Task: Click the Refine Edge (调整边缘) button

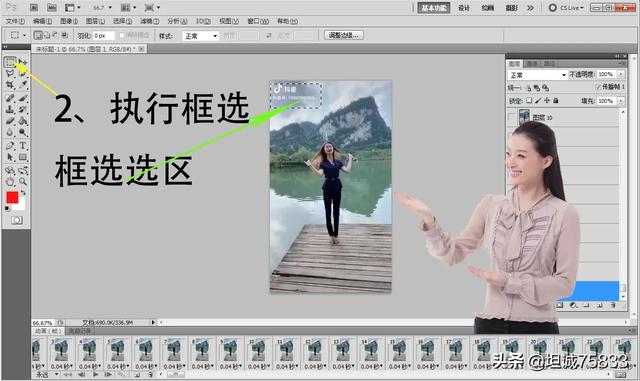Action: tap(344, 36)
